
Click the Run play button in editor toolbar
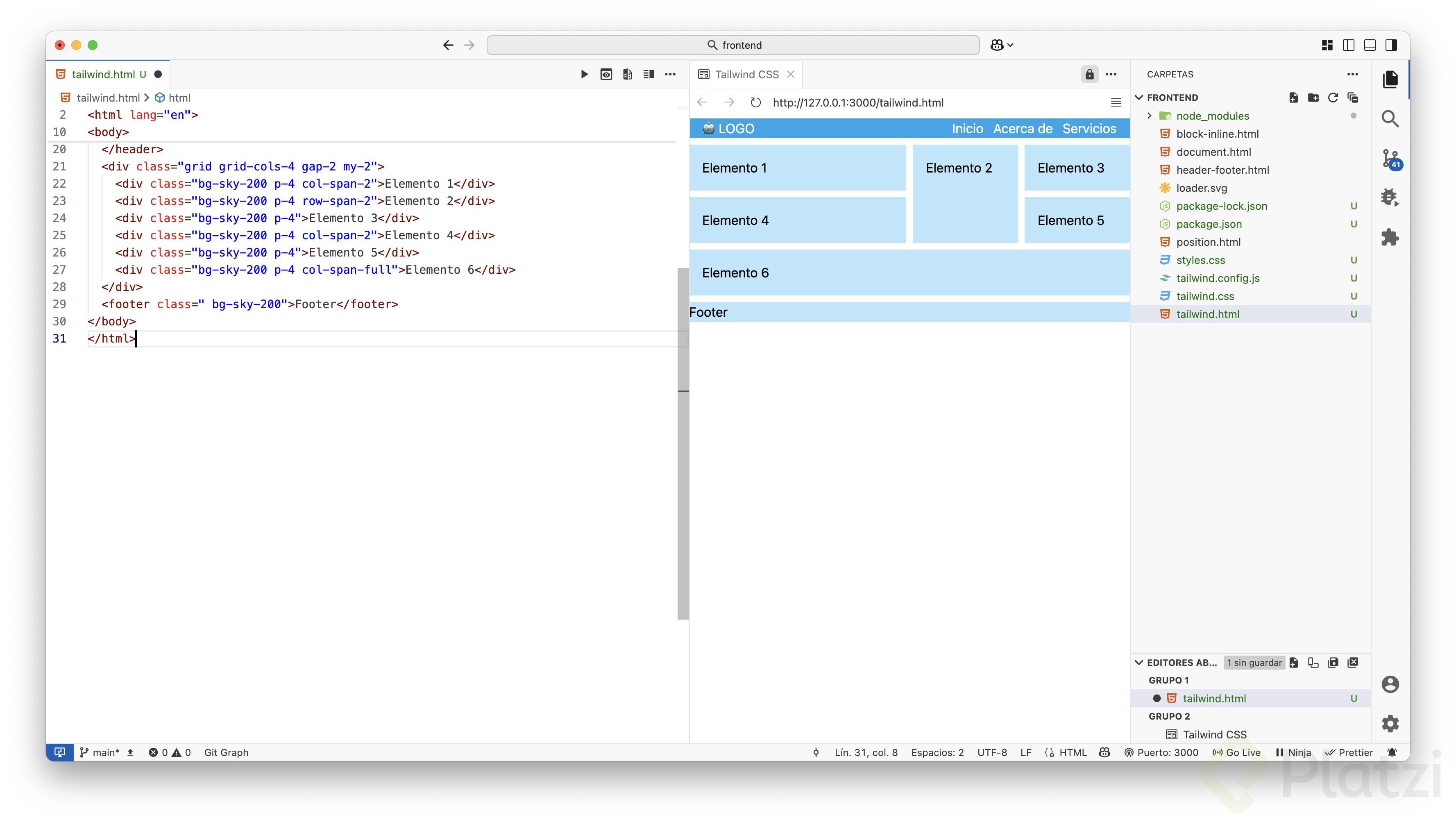click(x=585, y=74)
